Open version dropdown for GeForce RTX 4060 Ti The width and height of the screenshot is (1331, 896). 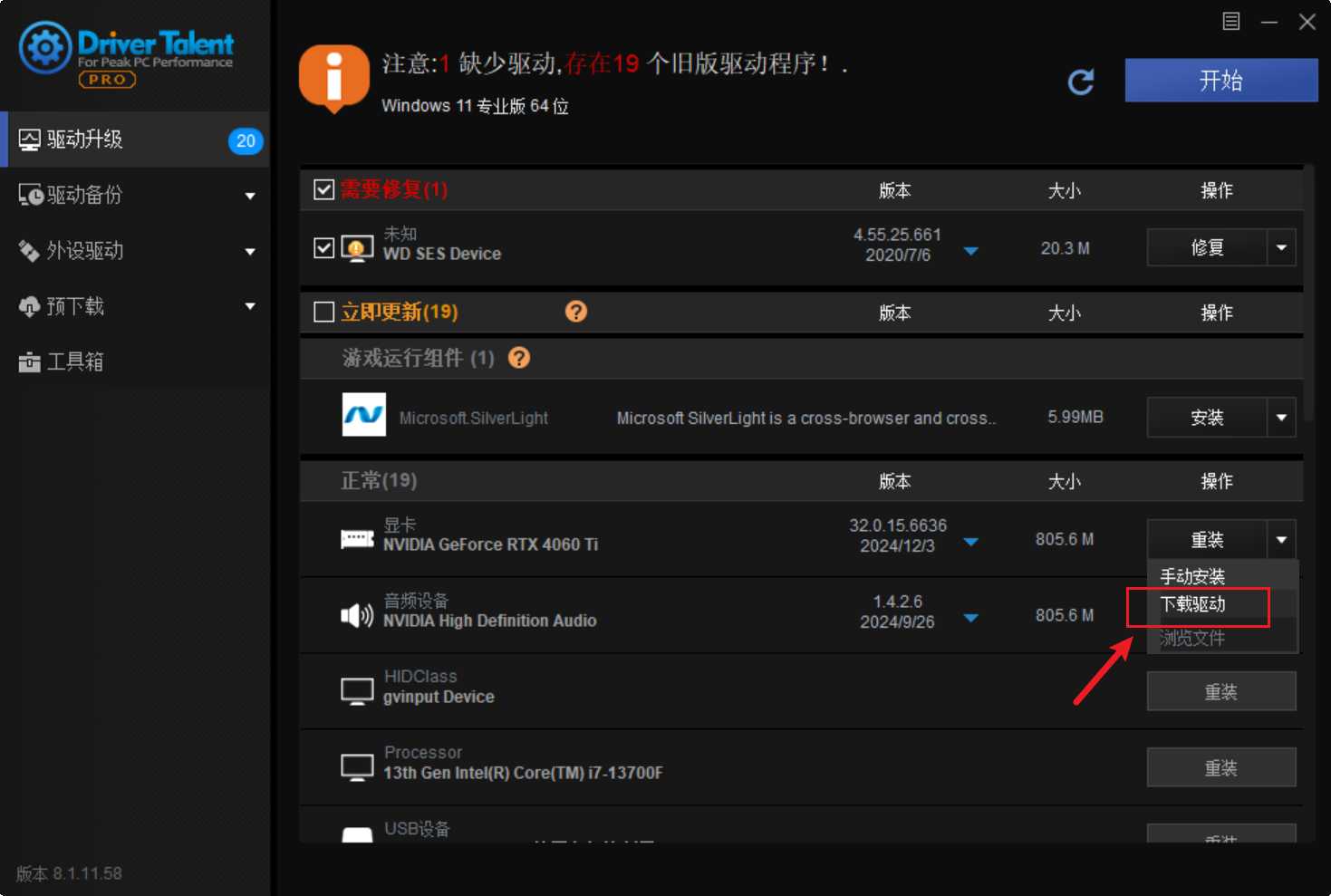point(971,542)
